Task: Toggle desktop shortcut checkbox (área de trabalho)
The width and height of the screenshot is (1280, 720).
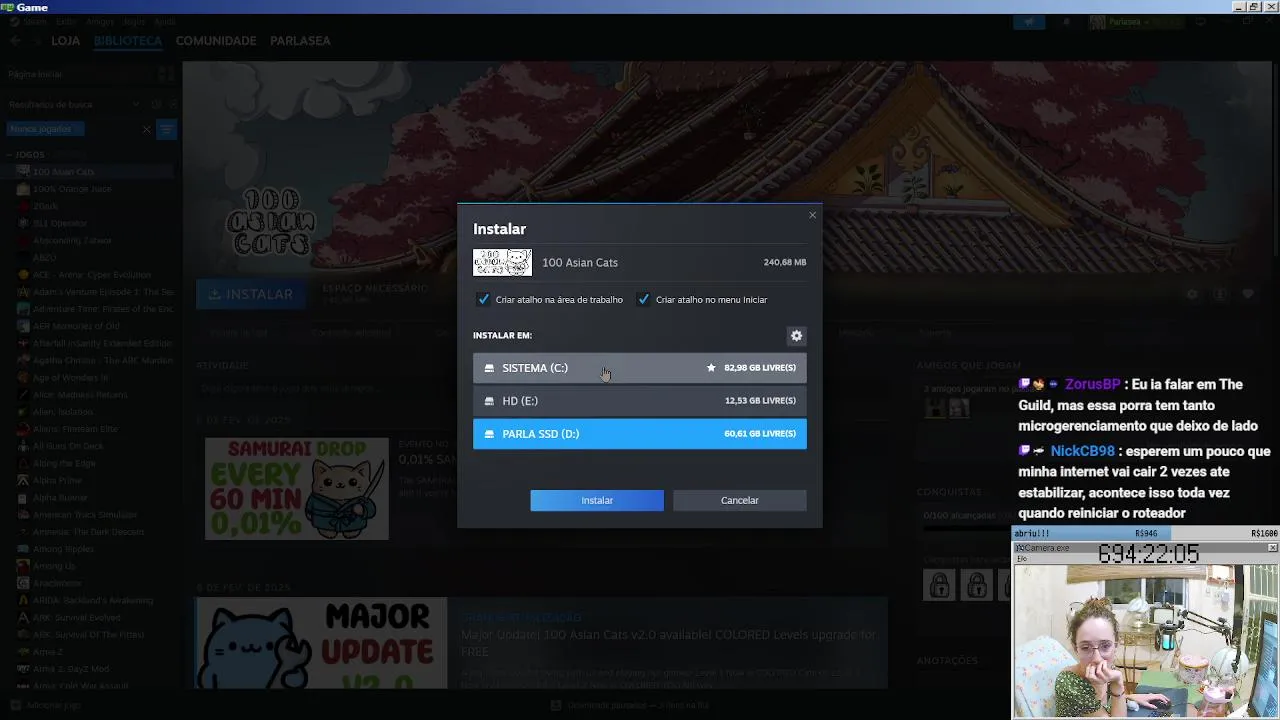Action: (484, 299)
